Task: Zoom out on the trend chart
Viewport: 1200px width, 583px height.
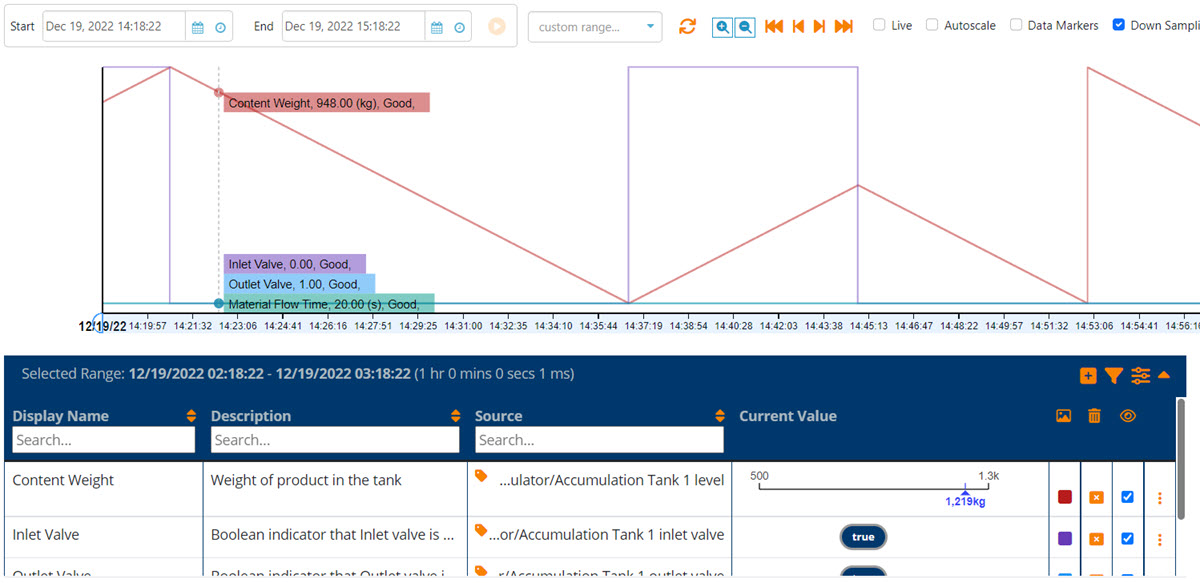Action: click(x=745, y=27)
